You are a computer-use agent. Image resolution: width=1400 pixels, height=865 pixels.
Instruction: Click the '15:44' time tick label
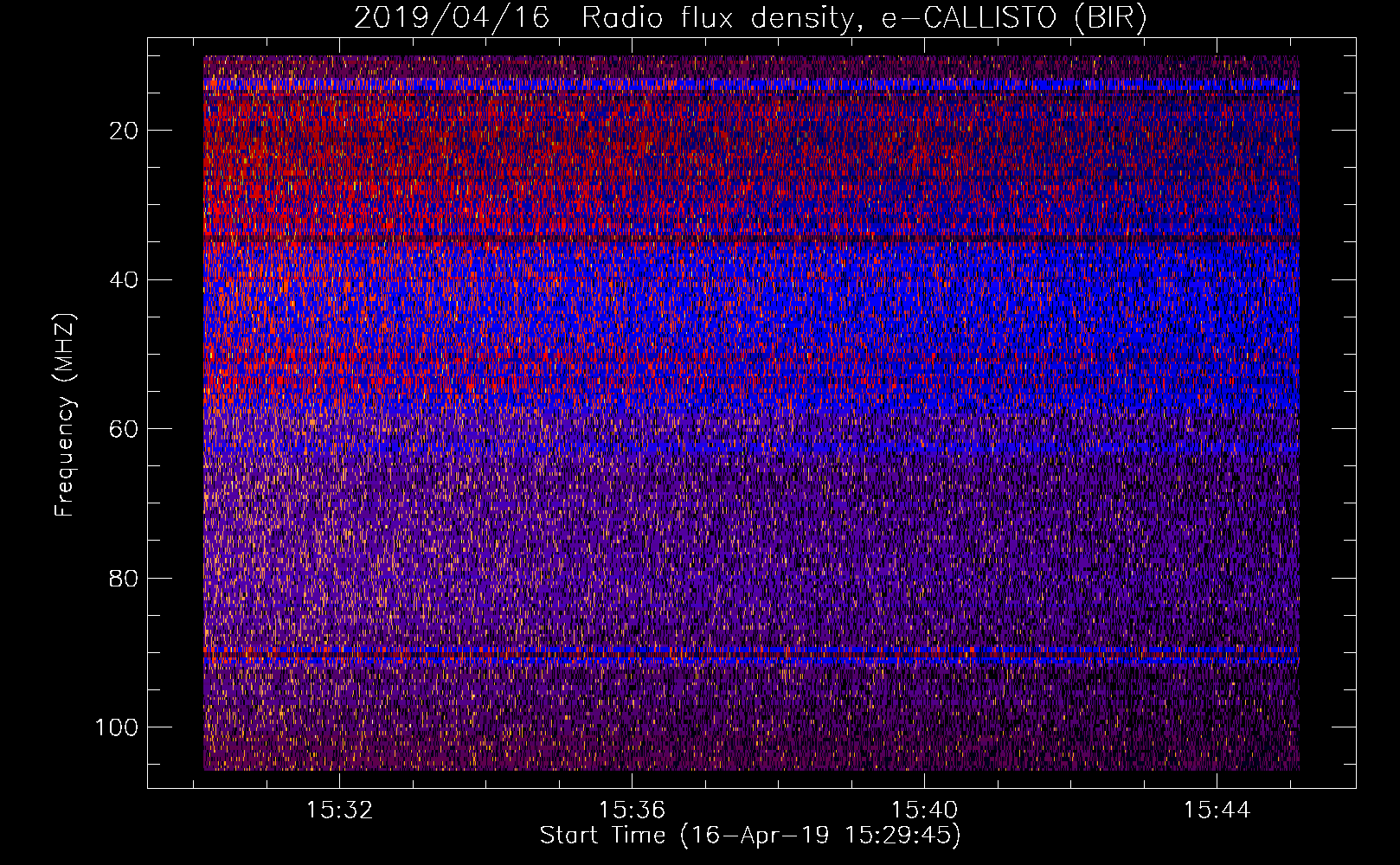[1217, 811]
